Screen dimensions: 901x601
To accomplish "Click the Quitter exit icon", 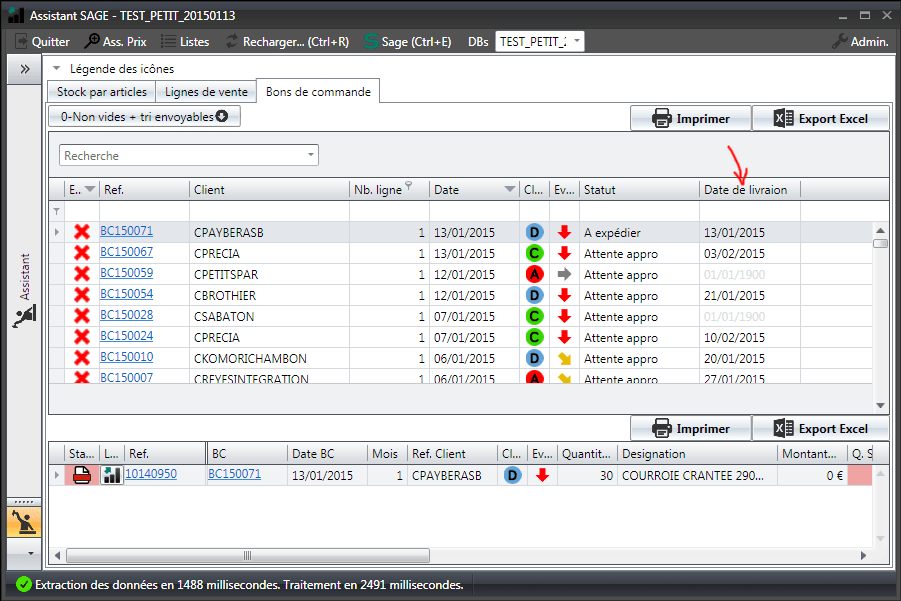I will pos(21,41).
